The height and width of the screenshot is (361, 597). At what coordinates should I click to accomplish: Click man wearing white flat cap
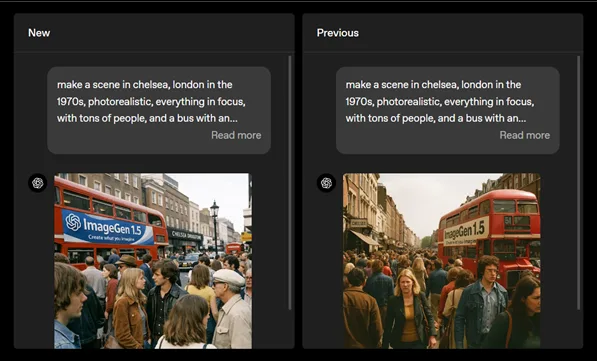231,308
